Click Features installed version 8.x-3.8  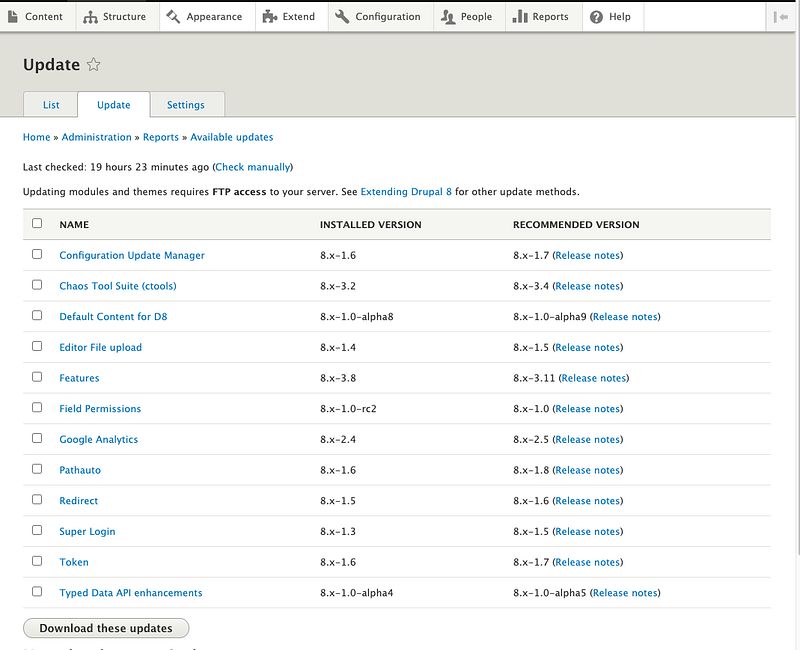[x=338, y=378]
